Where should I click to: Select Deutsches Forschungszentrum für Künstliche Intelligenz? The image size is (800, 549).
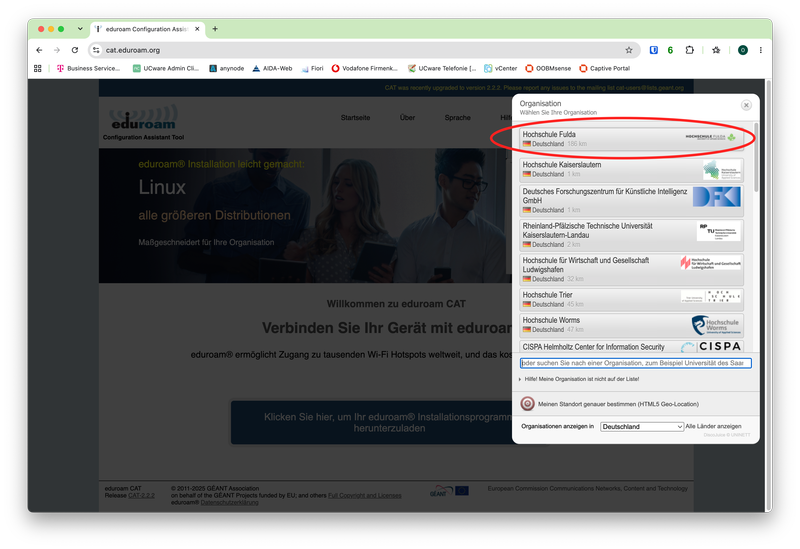(x=631, y=200)
